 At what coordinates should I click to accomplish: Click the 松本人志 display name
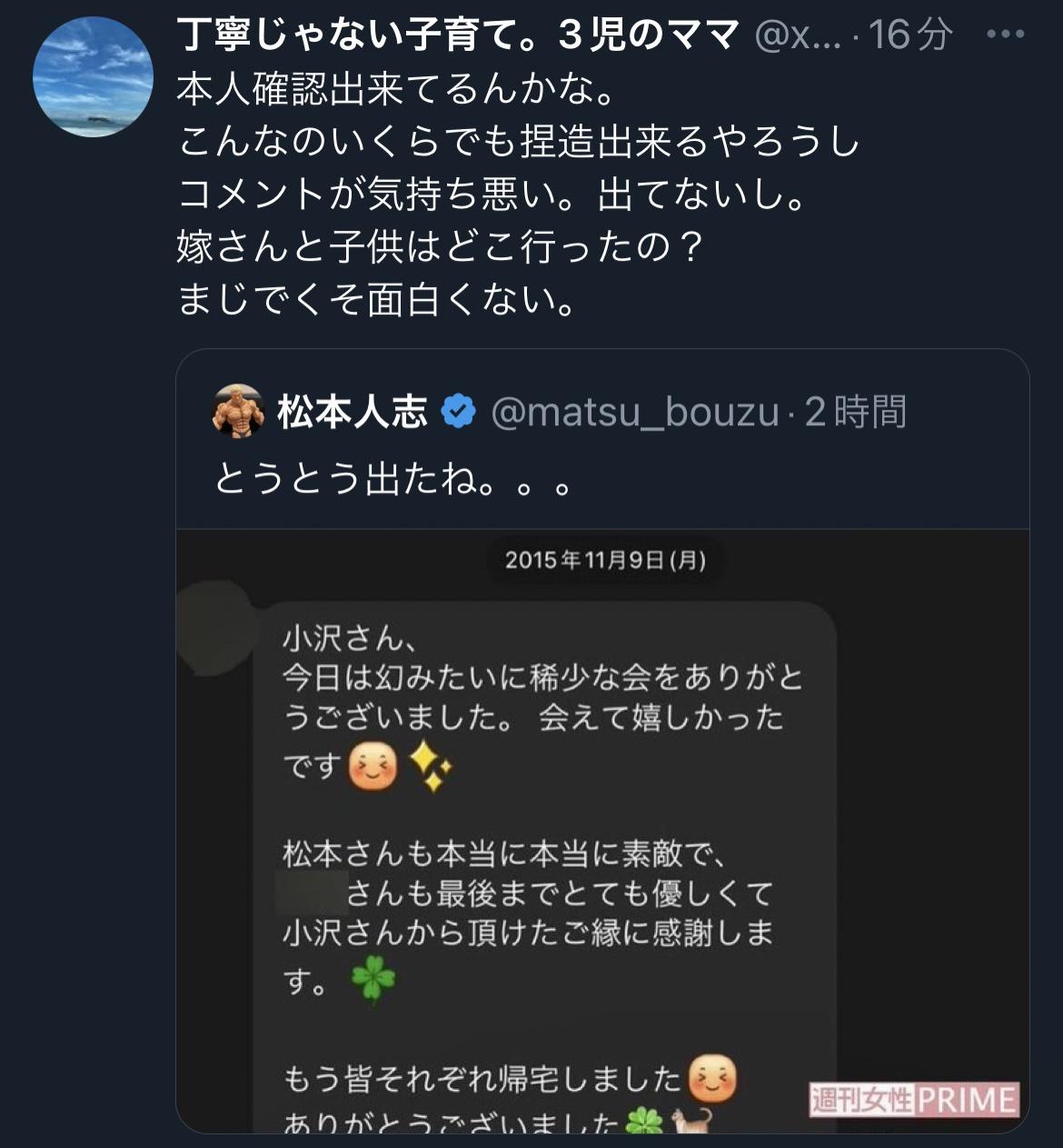pos(353,413)
